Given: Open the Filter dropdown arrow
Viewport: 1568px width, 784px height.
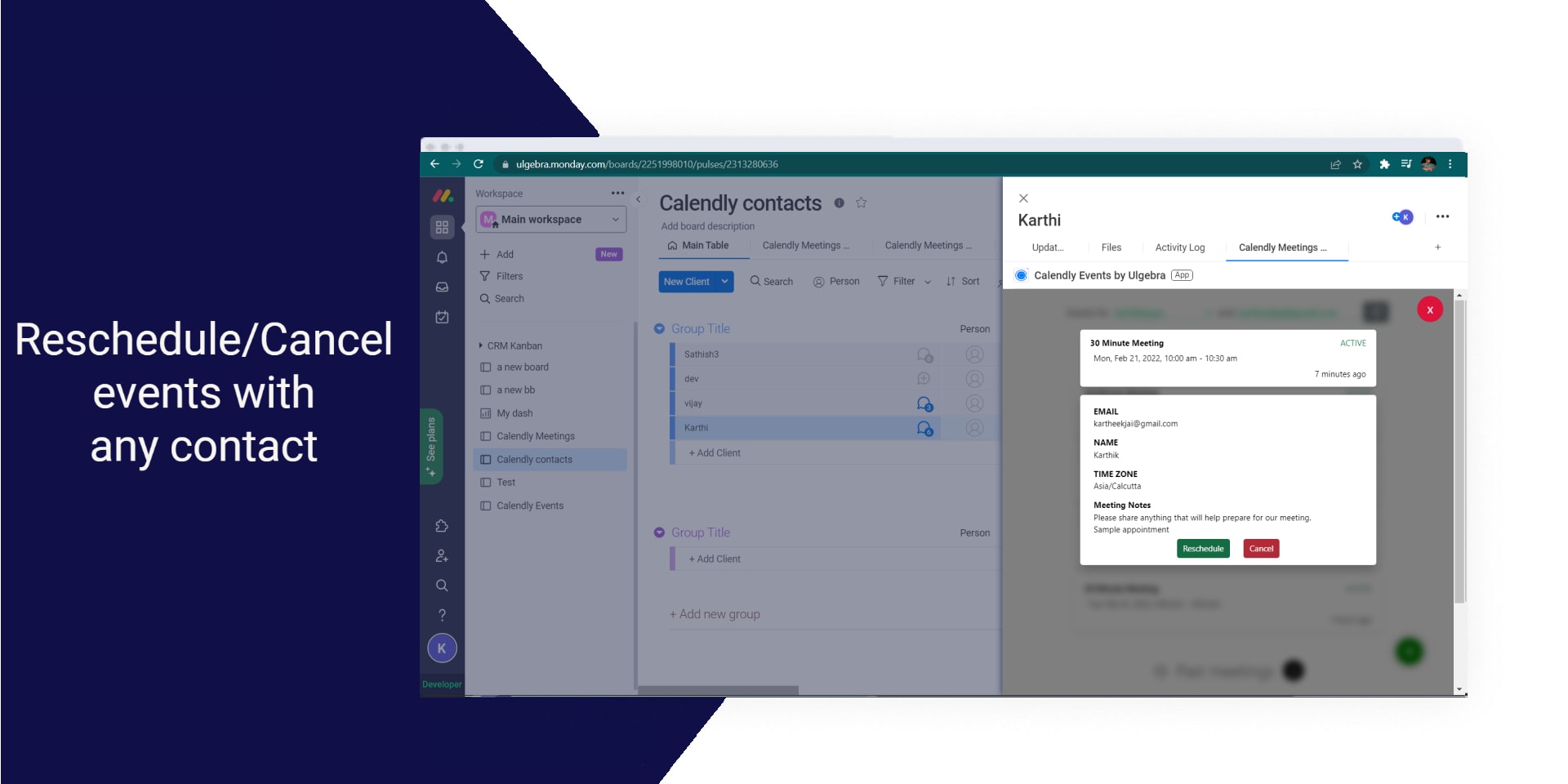Looking at the screenshot, I should pyautogui.click(x=927, y=282).
